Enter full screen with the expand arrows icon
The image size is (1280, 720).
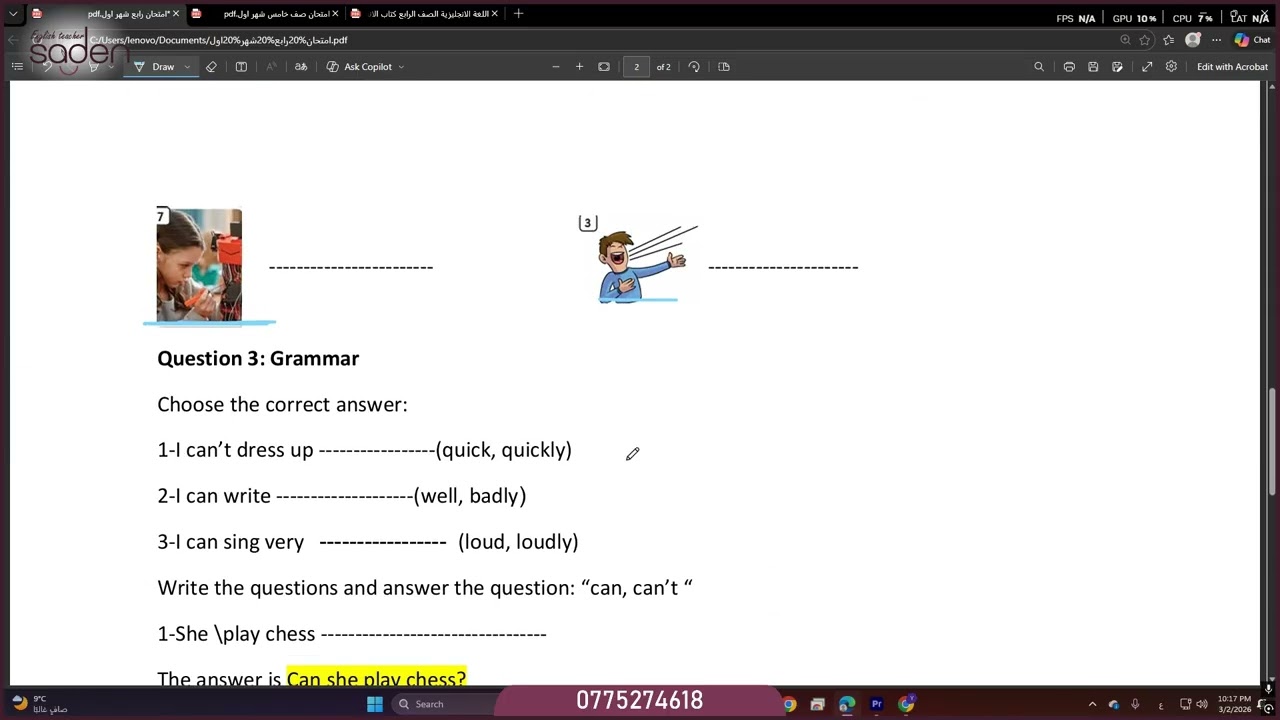coord(1147,67)
